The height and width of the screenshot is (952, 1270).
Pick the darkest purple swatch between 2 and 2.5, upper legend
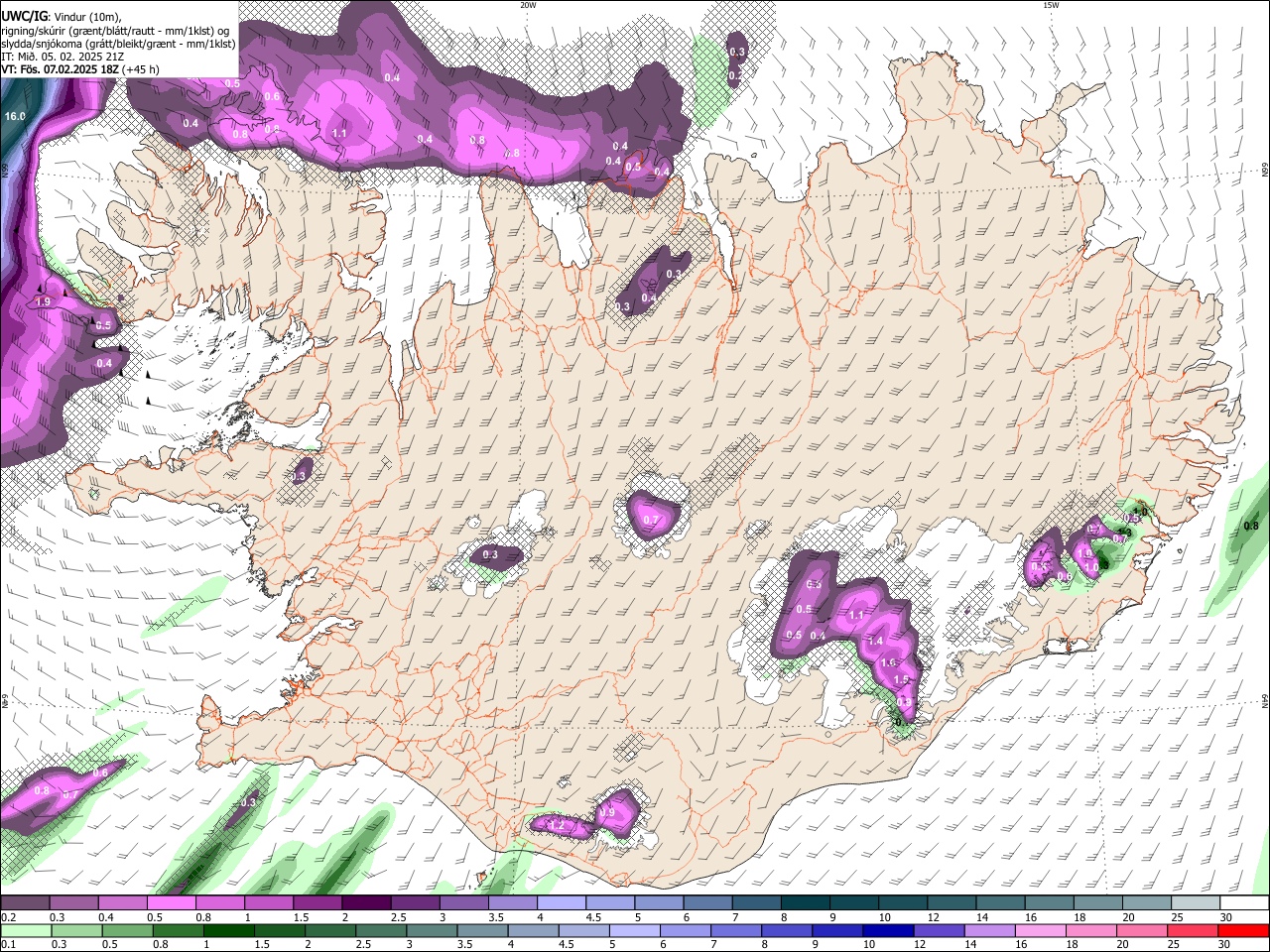[366, 903]
